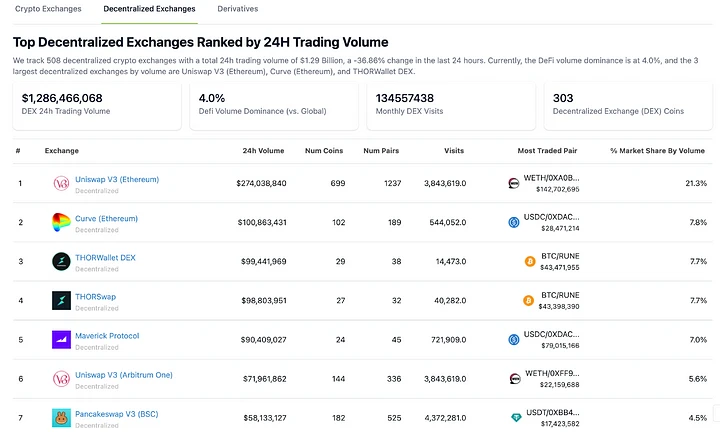The image size is (720, 432).
Task: Open the THORWallet DEX exchange link
Action: (x=105, y=258)
